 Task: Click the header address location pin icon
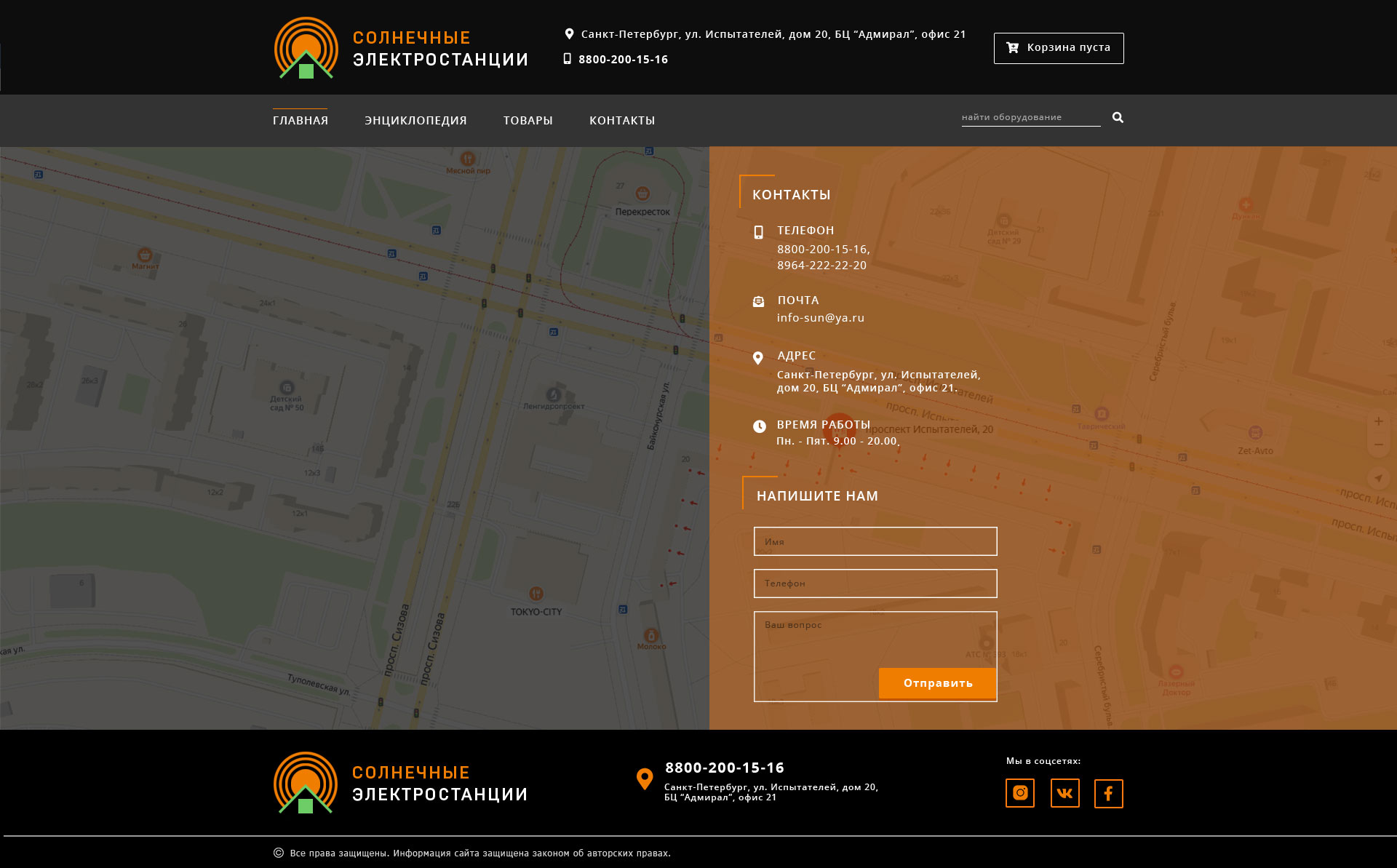point(569,33)
